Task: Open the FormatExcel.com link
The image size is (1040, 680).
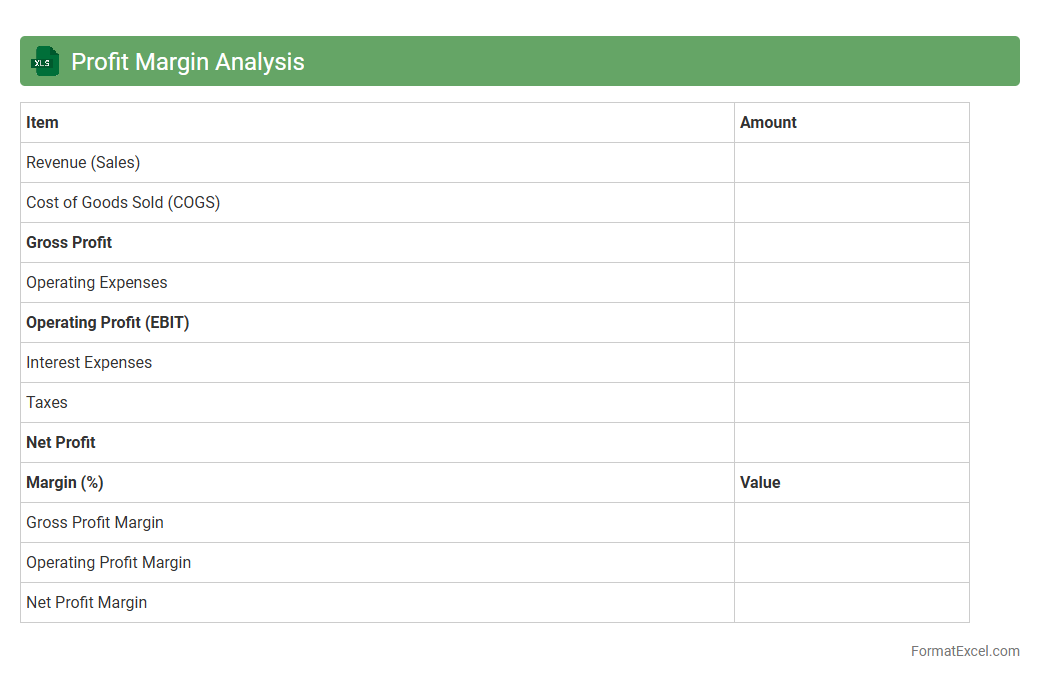Action: pos(964,651)
